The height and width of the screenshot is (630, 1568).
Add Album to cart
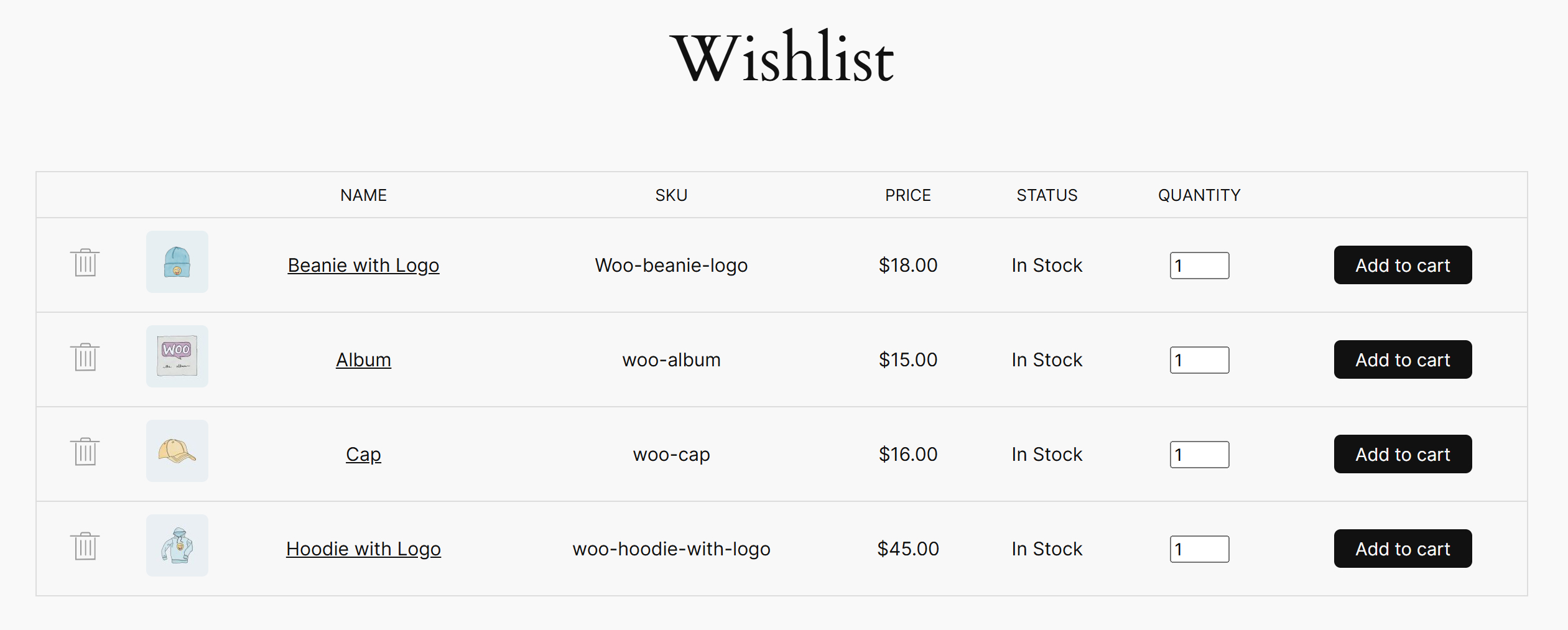pos(1403,360)
